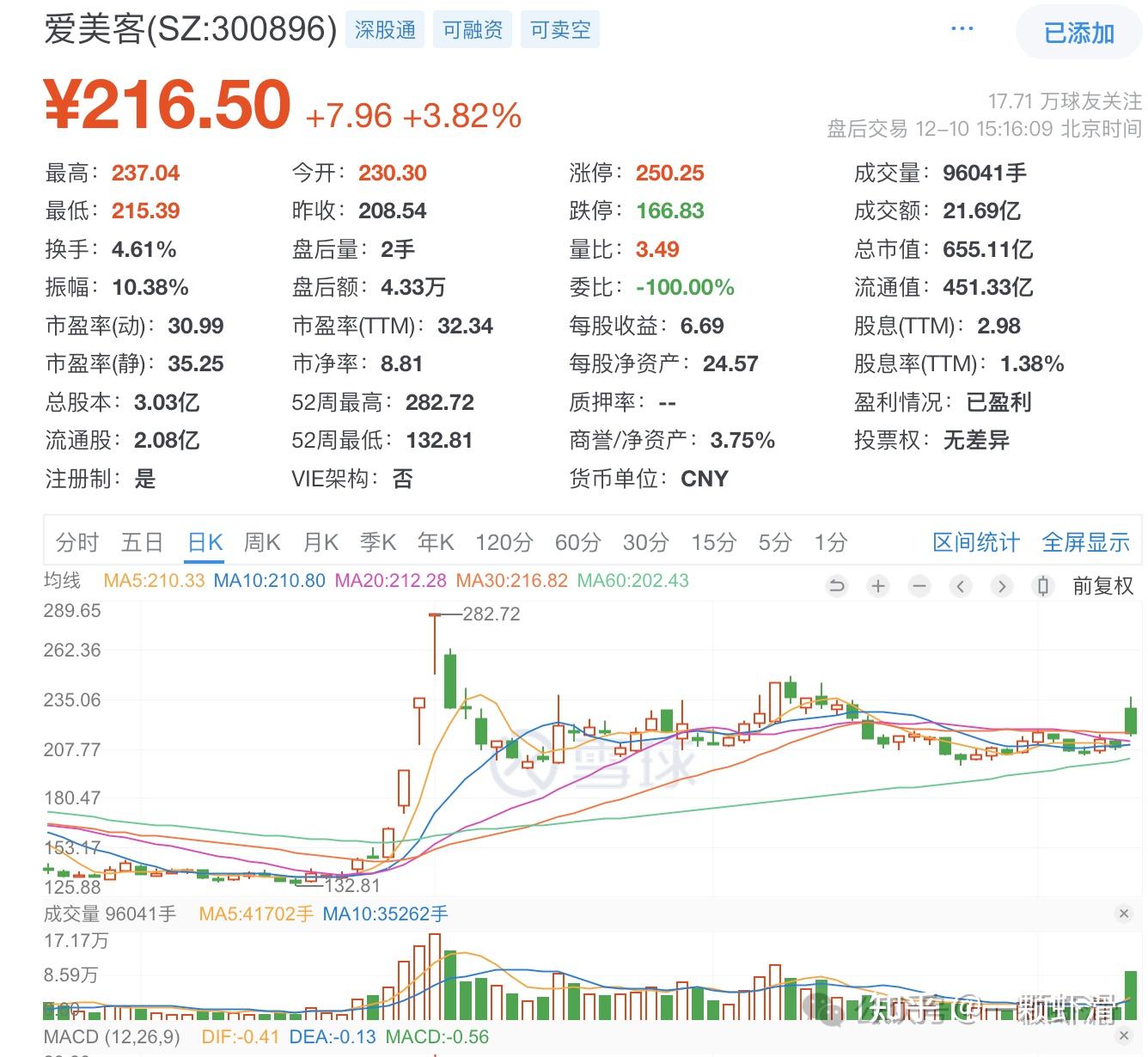
Task: Click the MA5:210.33 legend label
Action: (154, 580)
